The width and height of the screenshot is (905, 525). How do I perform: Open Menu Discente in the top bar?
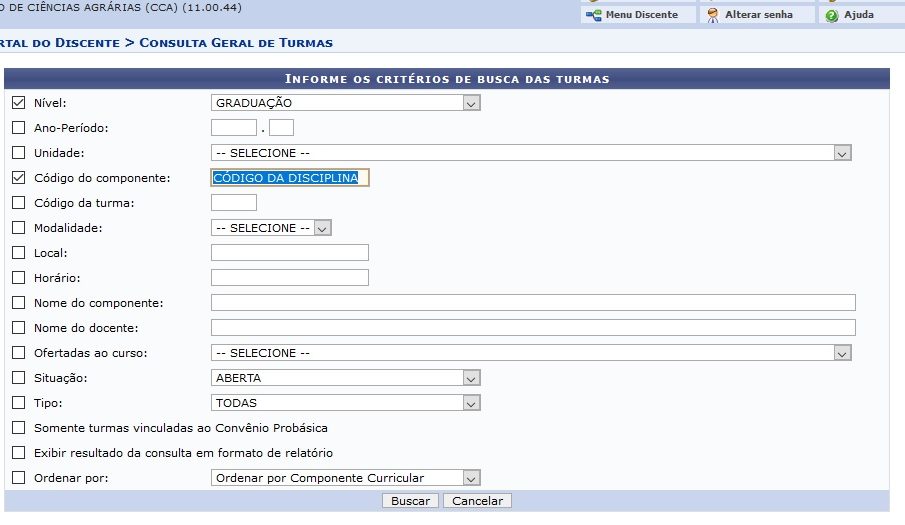pyautogui.click(x=641, y=15)
